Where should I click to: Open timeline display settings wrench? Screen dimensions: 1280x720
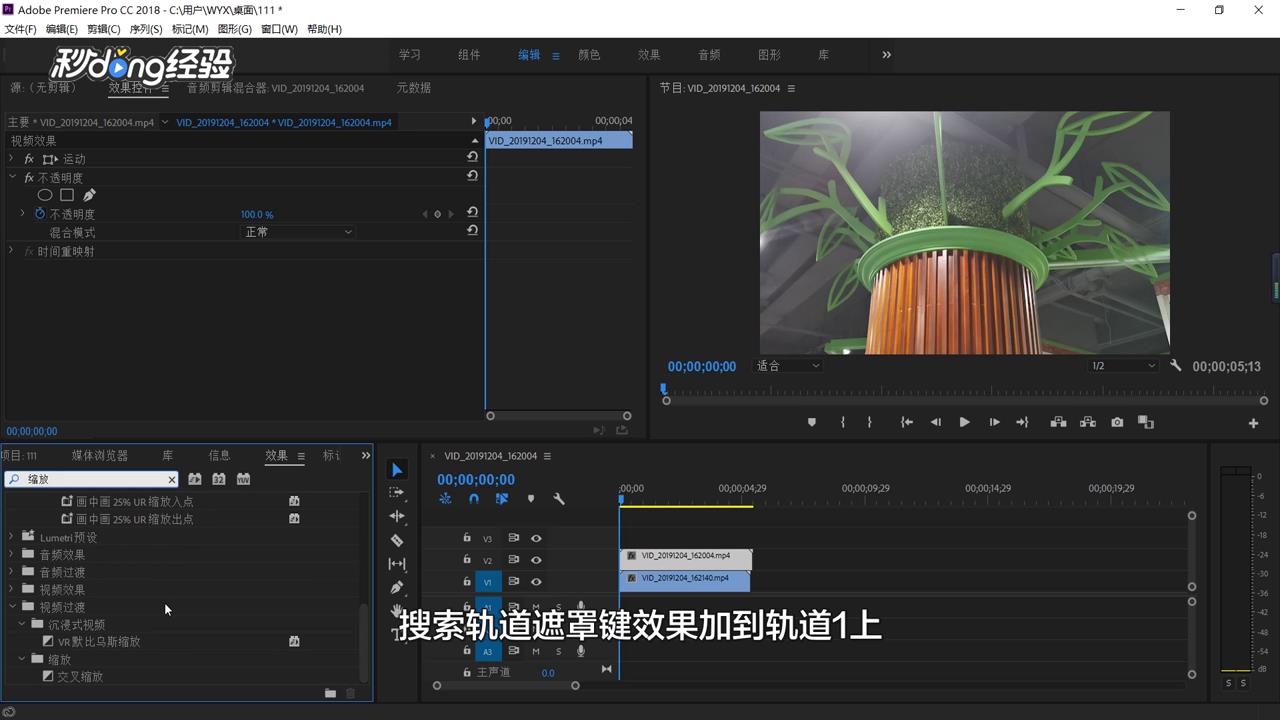pos(559,499)
